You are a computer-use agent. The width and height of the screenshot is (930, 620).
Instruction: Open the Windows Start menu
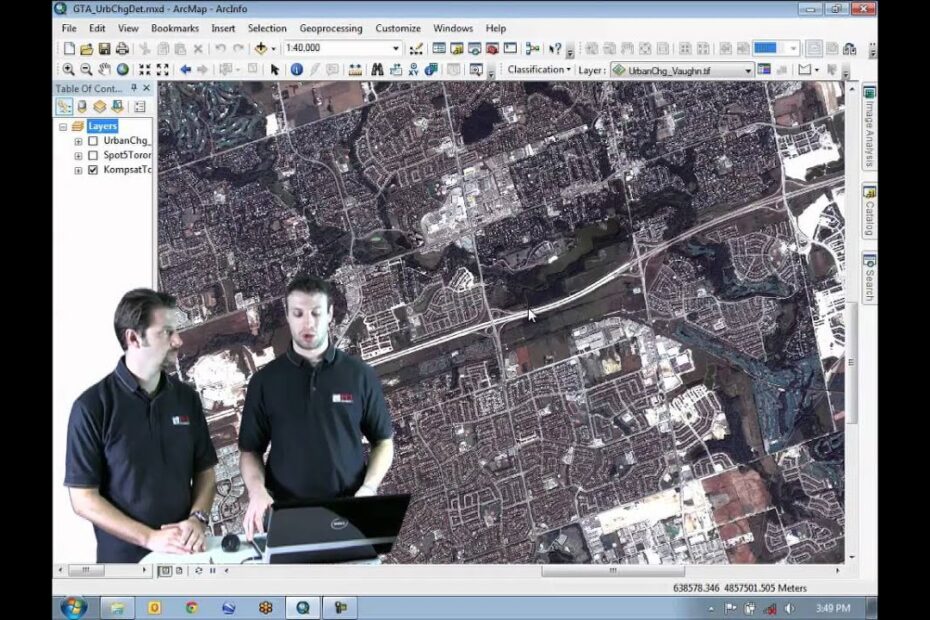pyautogui.click(x=74, y=608)
